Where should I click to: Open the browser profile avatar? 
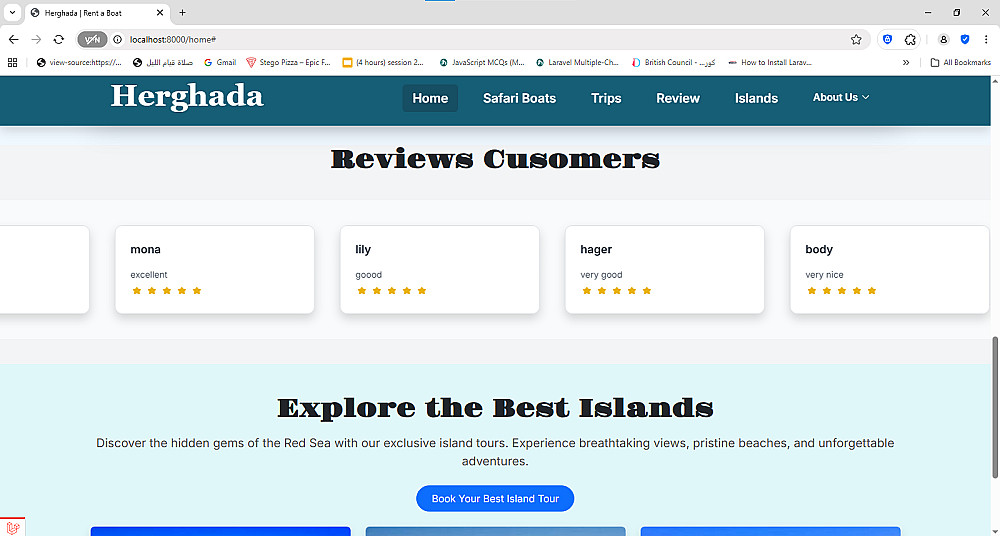click(x=943, y=40)
